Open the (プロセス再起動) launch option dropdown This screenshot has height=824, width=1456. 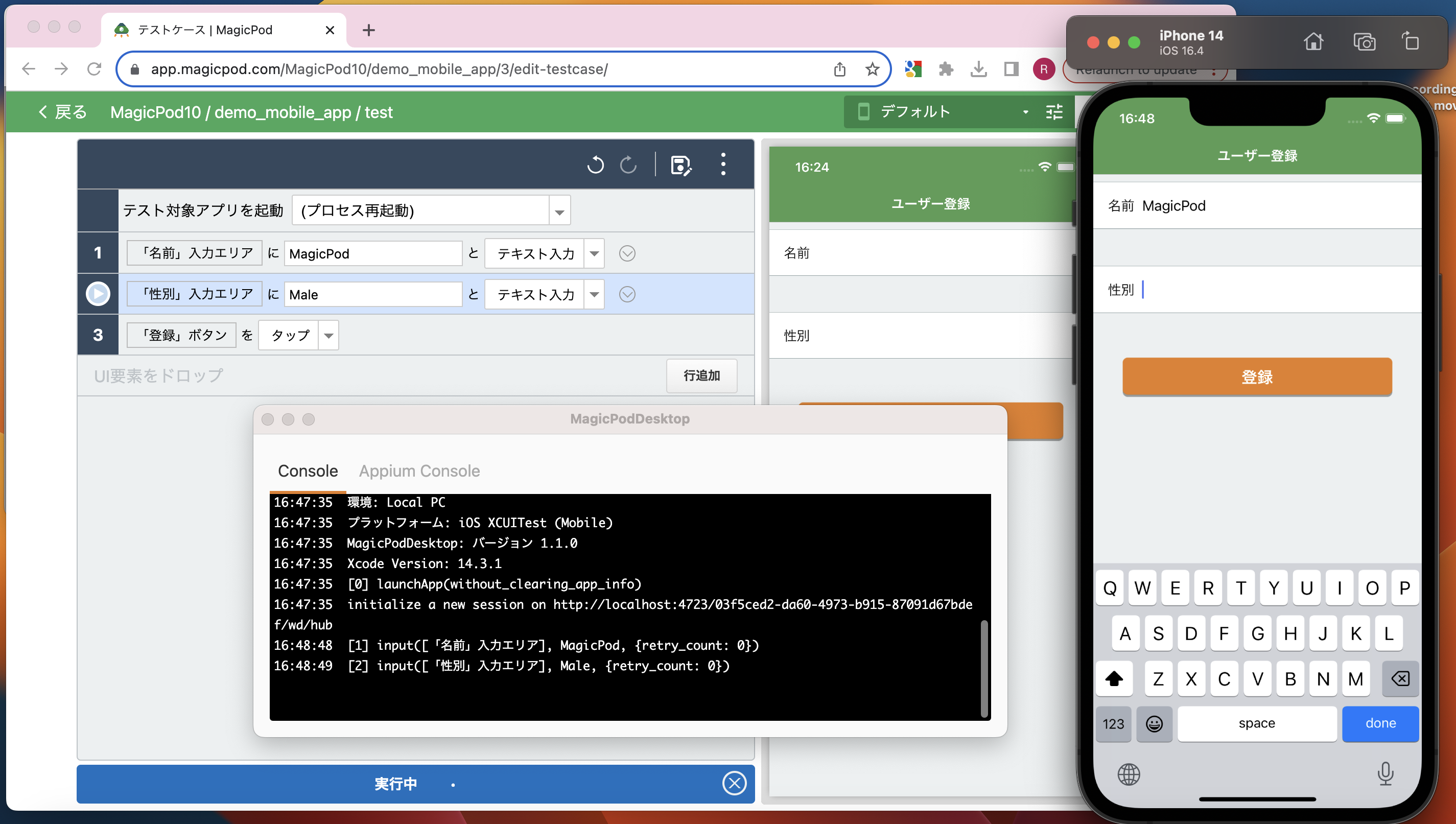[559, 211]
